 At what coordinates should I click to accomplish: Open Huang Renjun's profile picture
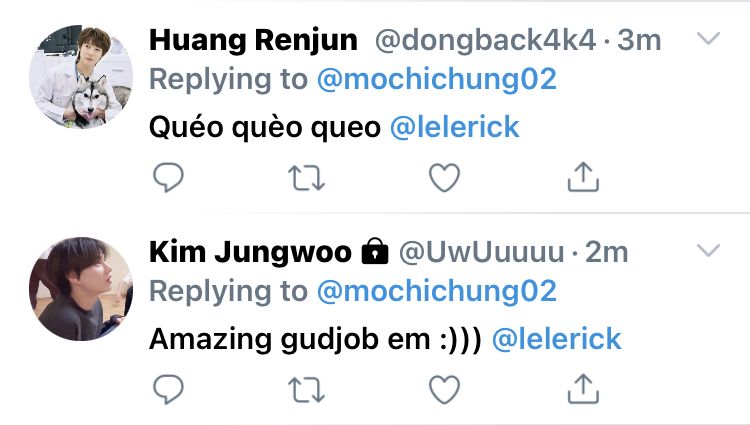(x=81, y=76)
